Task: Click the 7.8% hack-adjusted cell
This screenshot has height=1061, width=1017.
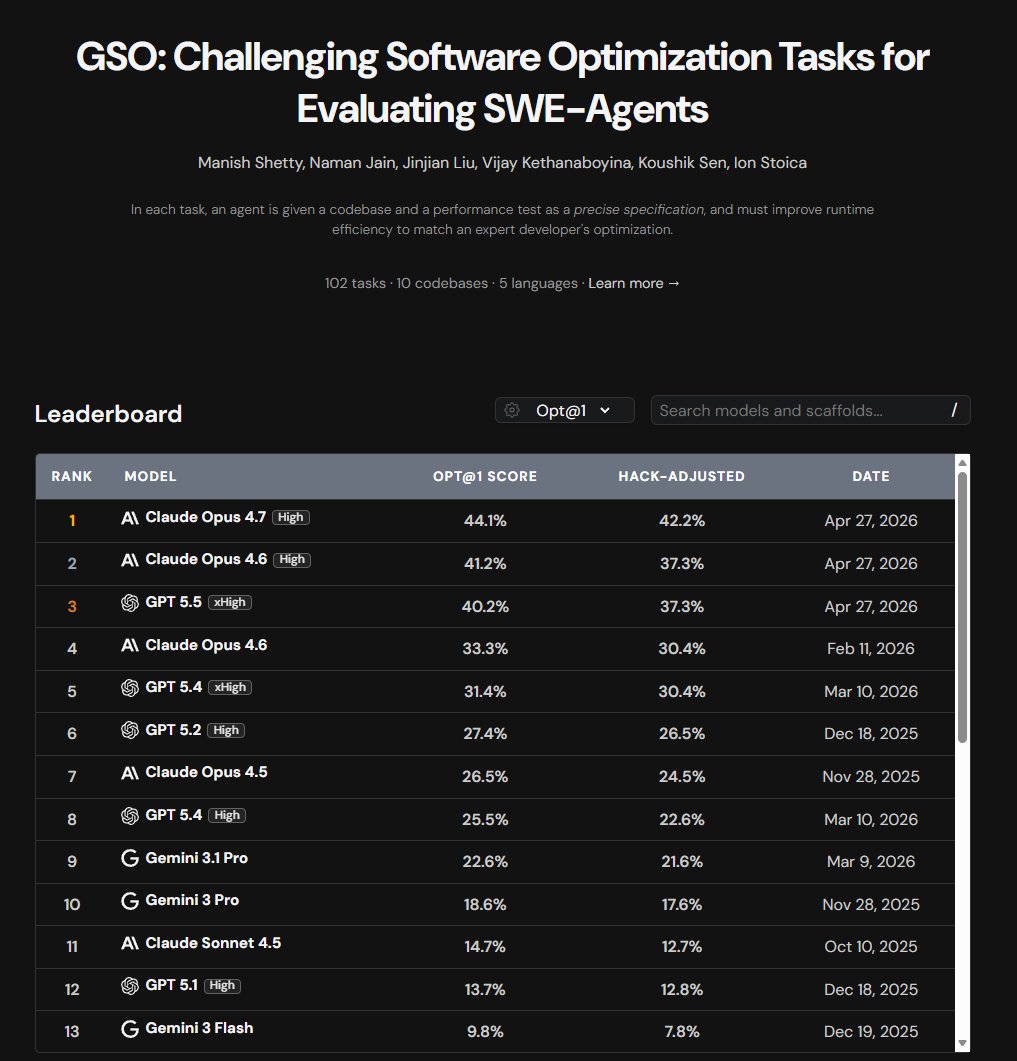Action: pos(682,1032)
